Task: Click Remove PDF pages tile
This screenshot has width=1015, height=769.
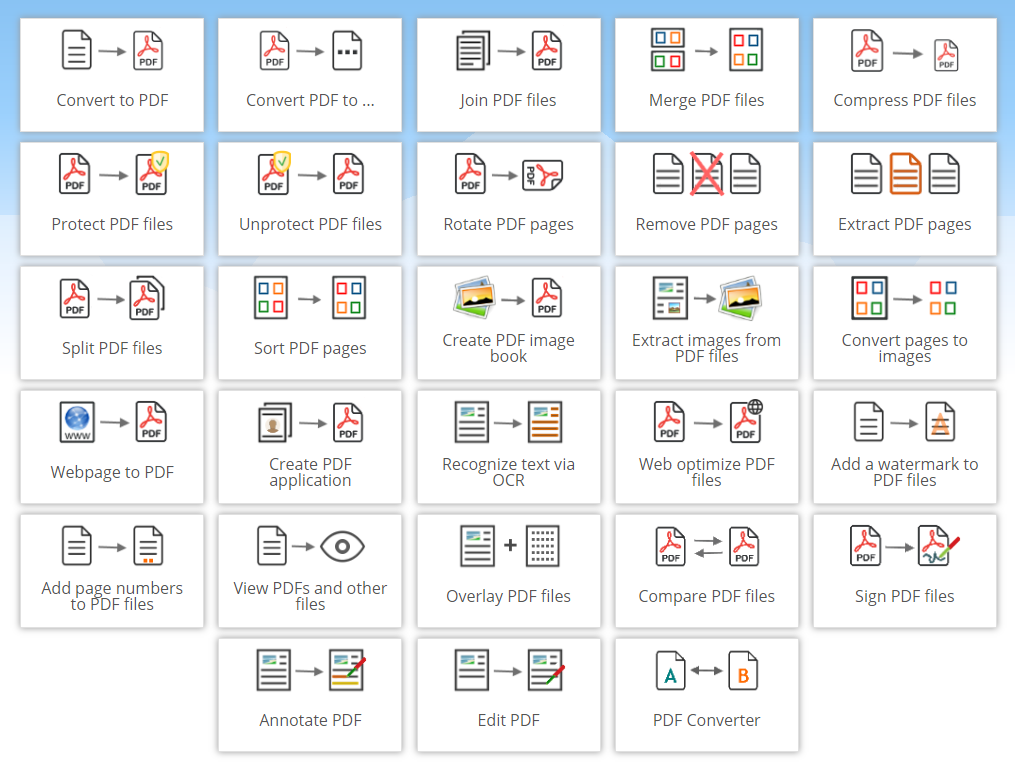Action: [x=707, y=199]
